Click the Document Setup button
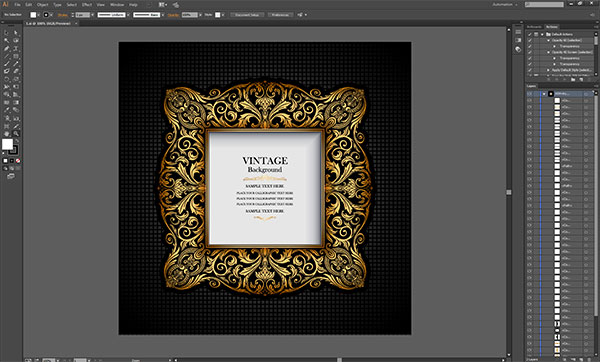The image size is (600, 362). pos(247,15)
